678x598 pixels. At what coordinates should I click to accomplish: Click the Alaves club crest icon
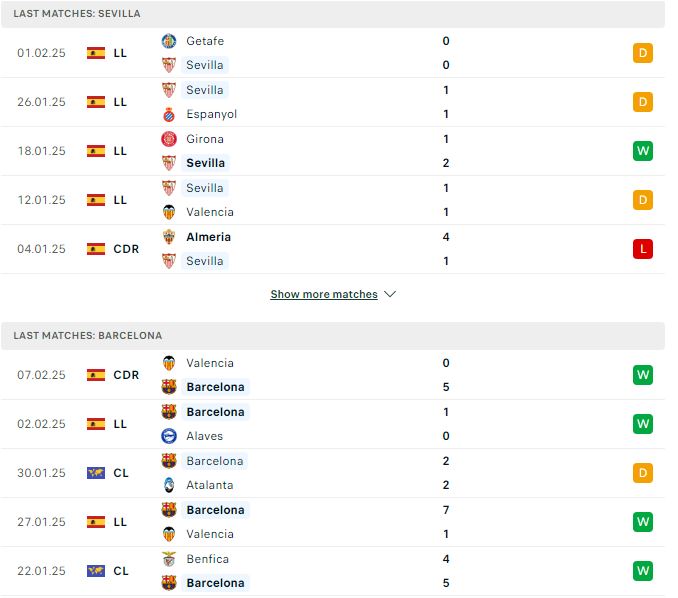[169, 436]
